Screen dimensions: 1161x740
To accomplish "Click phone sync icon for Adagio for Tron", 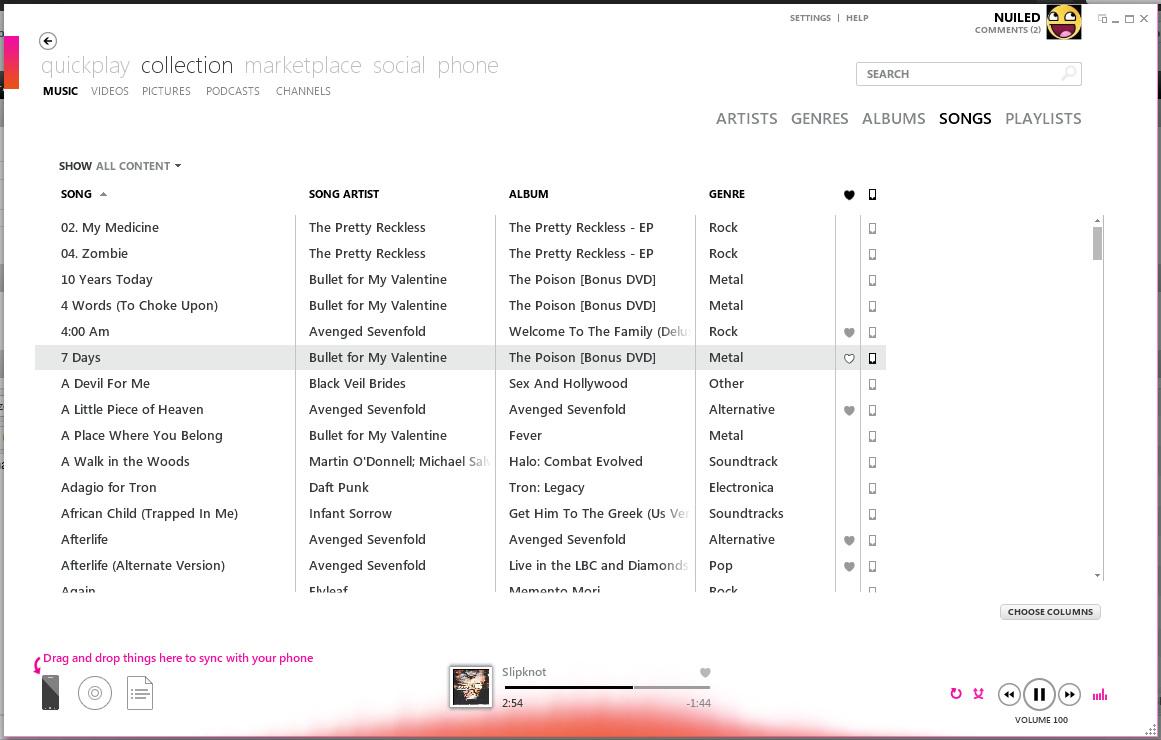I will 872,488.
